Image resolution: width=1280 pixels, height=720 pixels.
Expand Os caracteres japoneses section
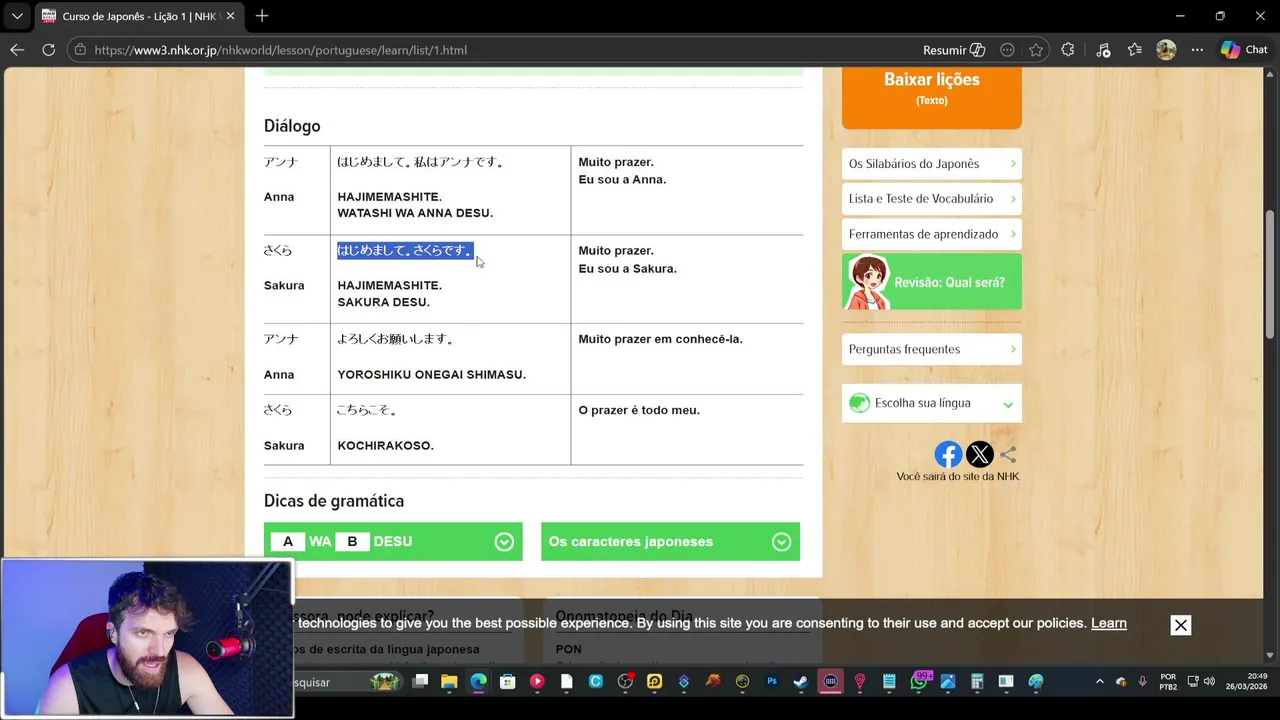click(x=670, y=541)
